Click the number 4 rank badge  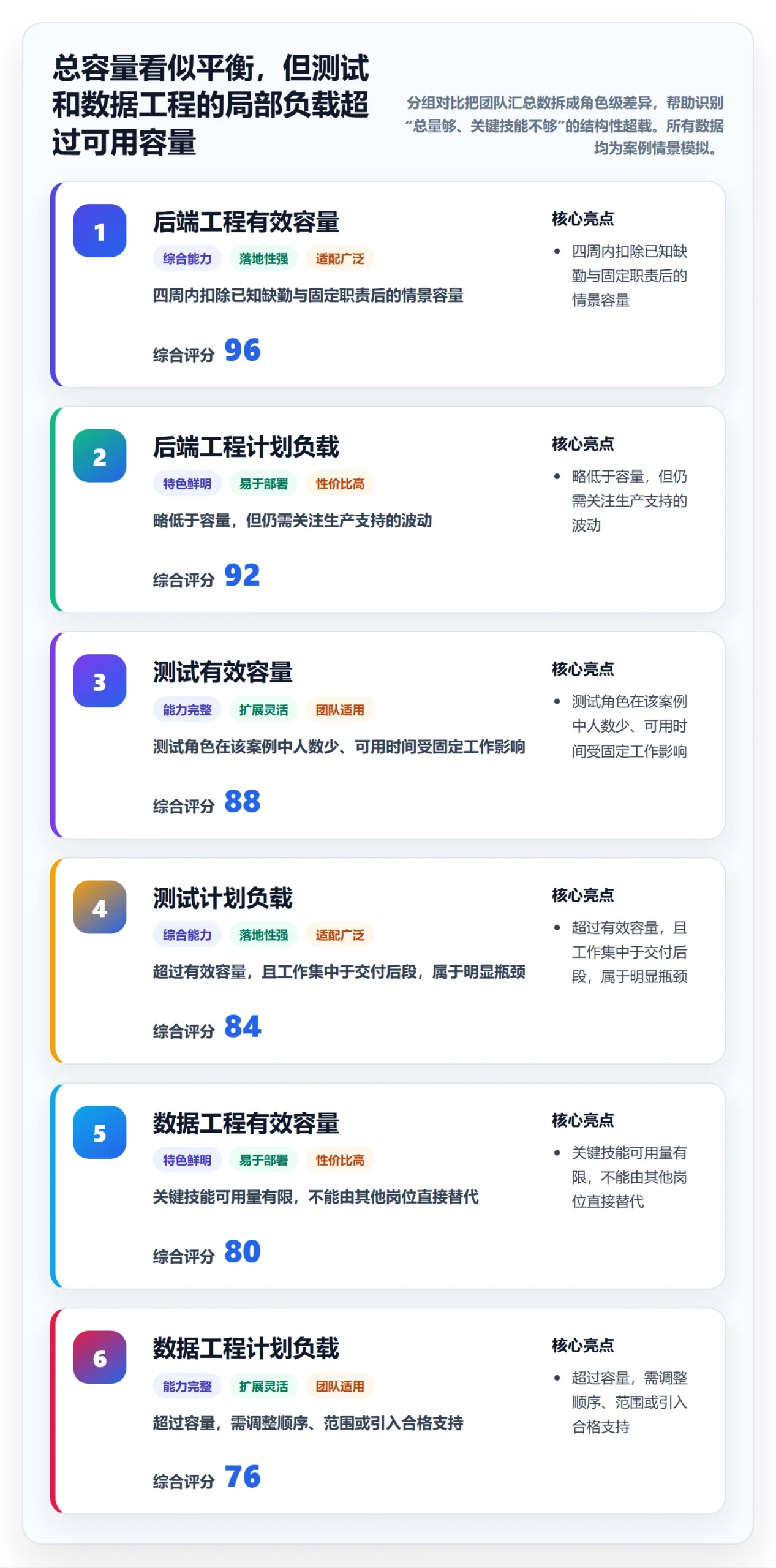99,907
